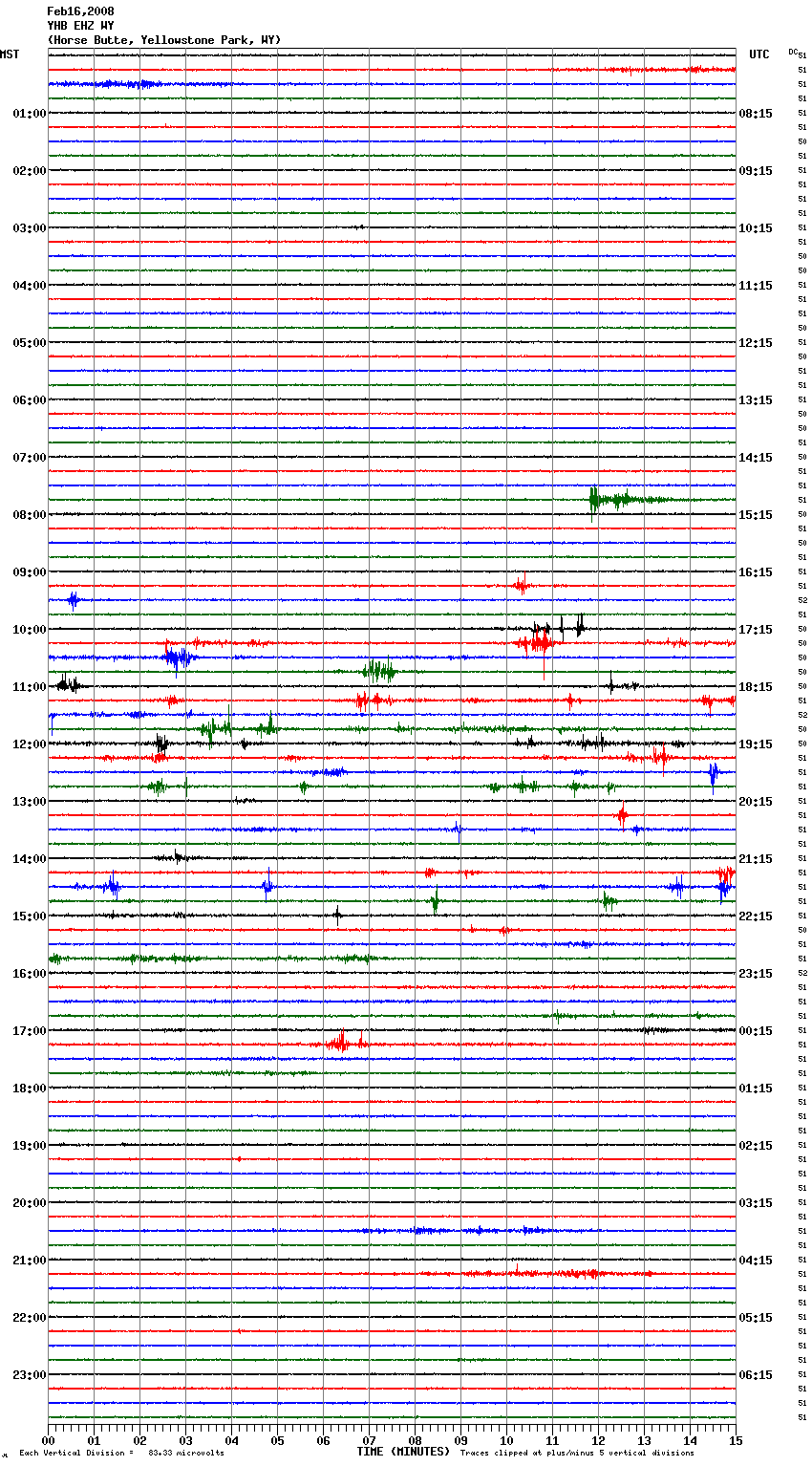
Task: Click the 02:15 UTC time label
Action: click(x=756, y=1146)
